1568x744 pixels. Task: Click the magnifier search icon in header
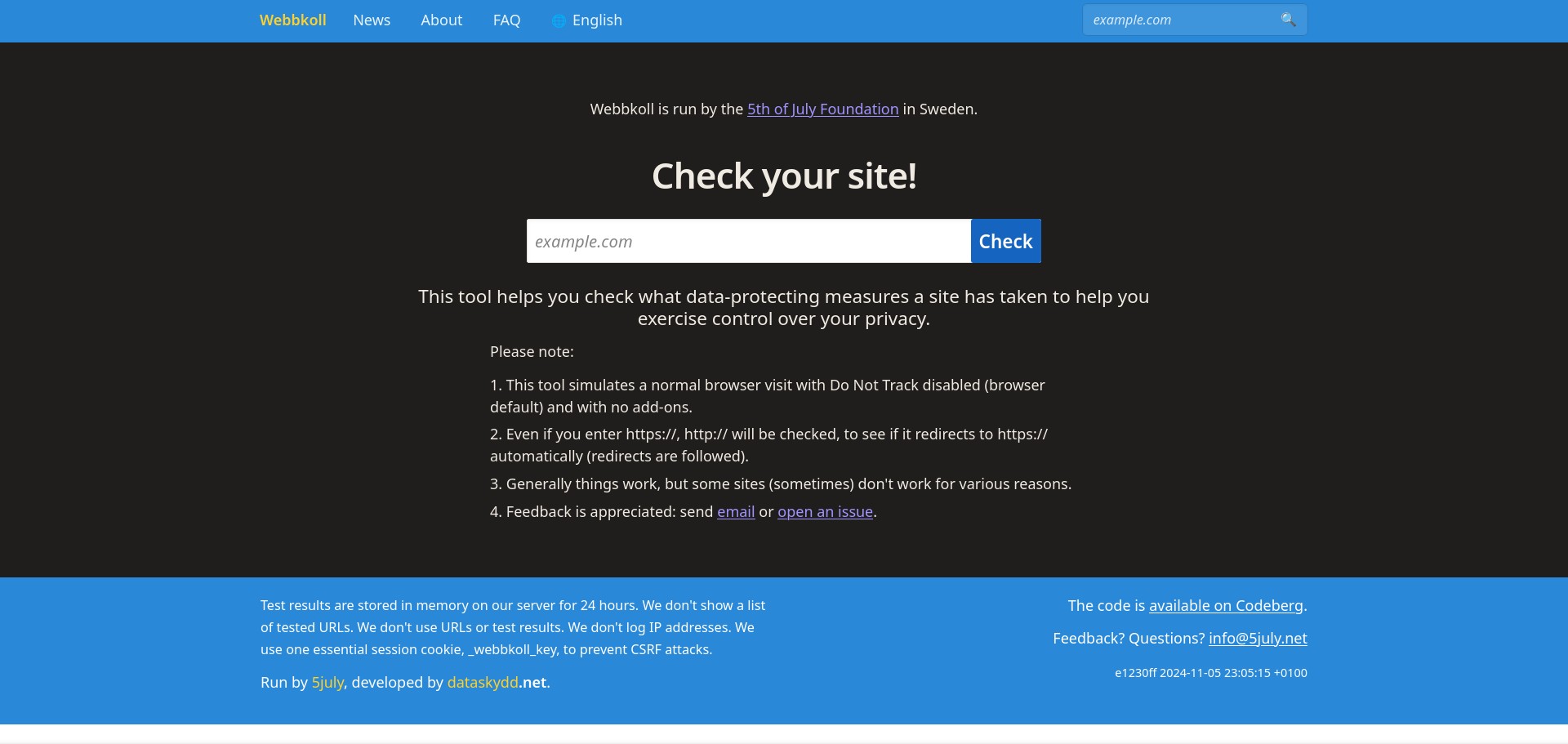click(x=1288, y=20)
